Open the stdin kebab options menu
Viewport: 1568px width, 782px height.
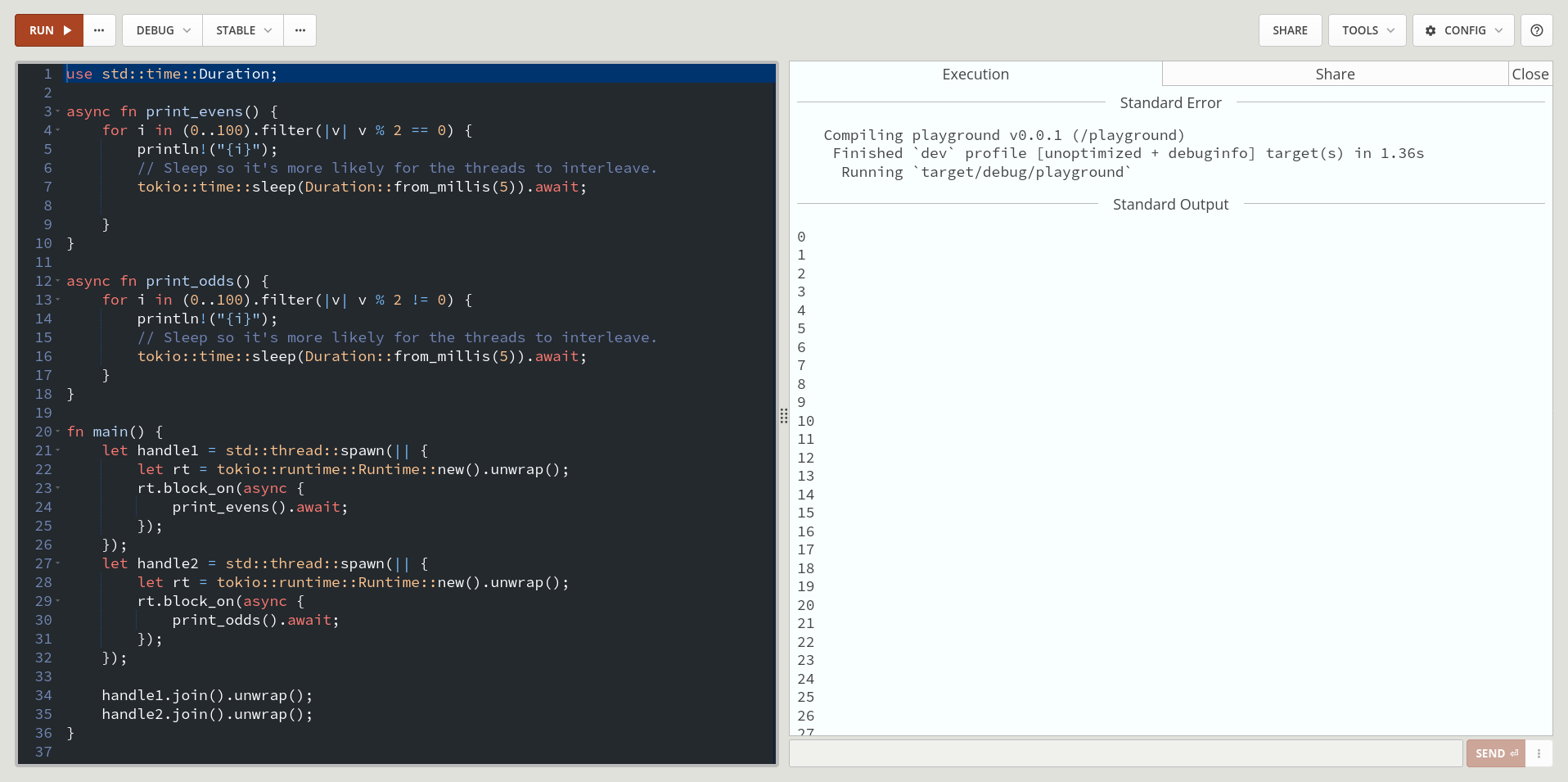click(x=1539, y=753)
